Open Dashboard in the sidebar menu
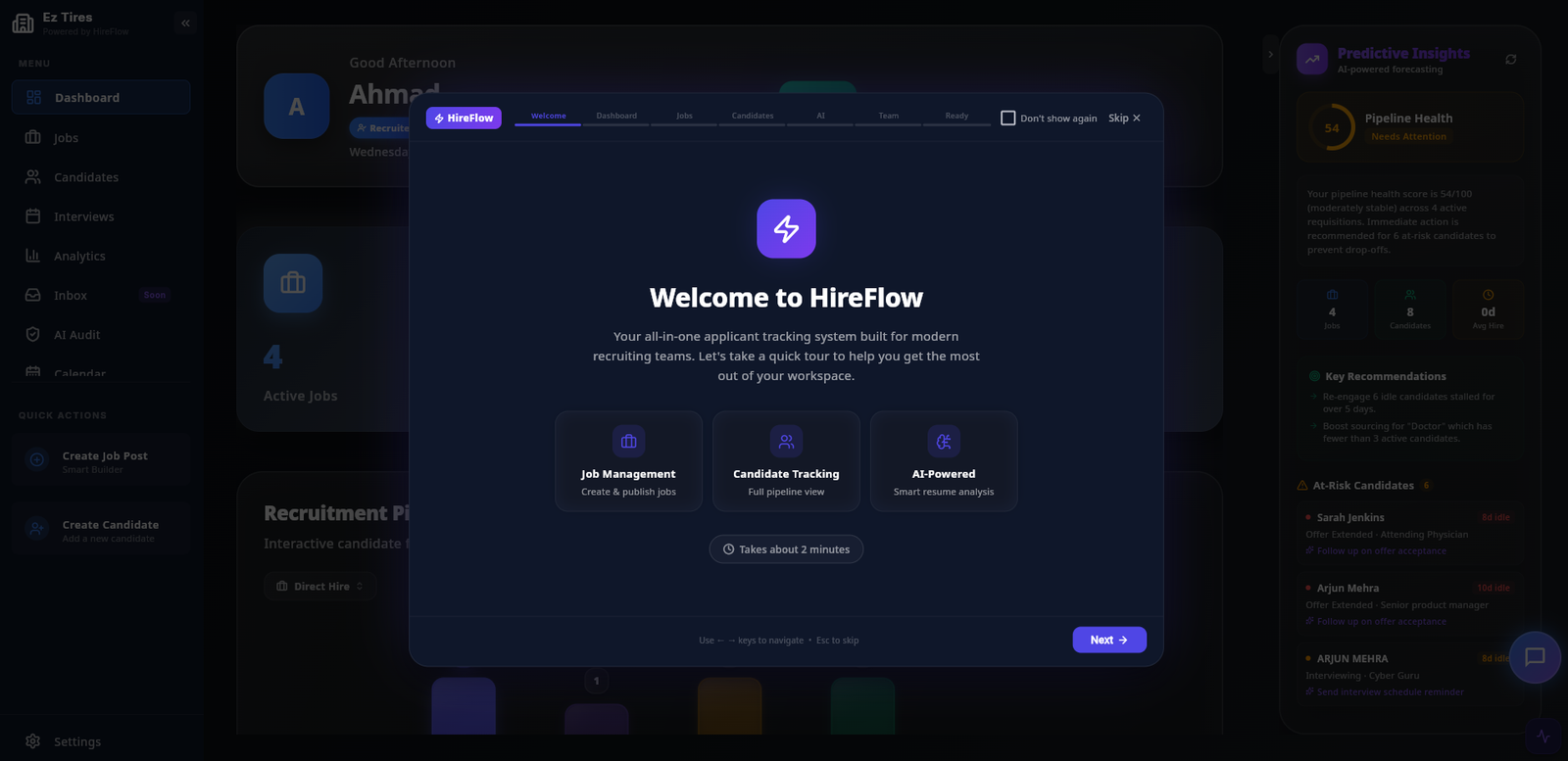 [x=101, y=97]
